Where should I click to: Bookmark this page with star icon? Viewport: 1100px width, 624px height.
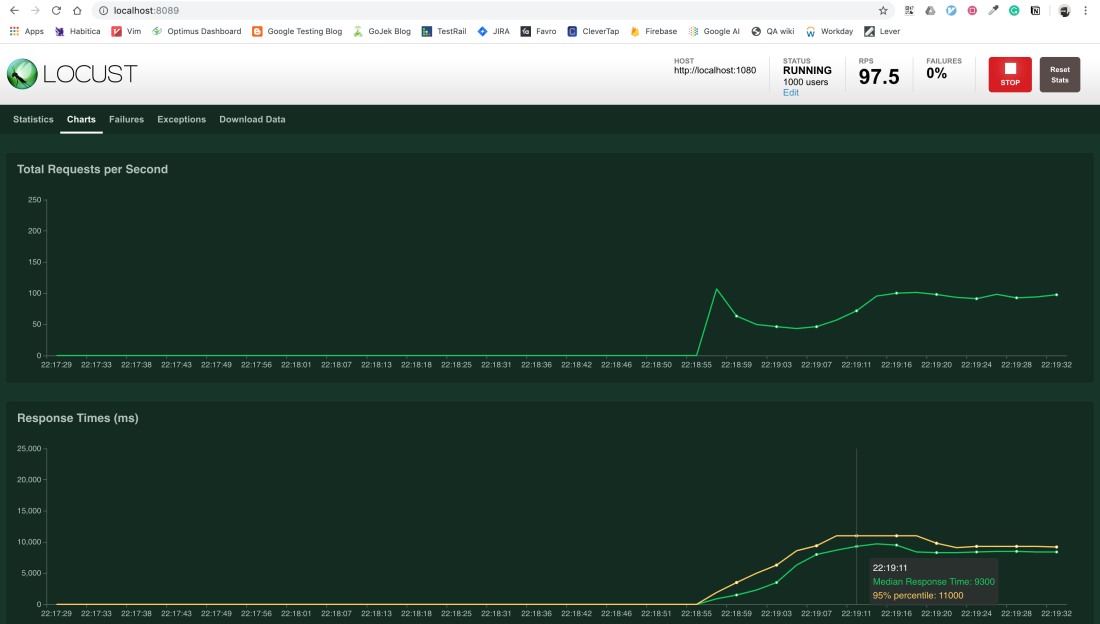pos(883,11)
